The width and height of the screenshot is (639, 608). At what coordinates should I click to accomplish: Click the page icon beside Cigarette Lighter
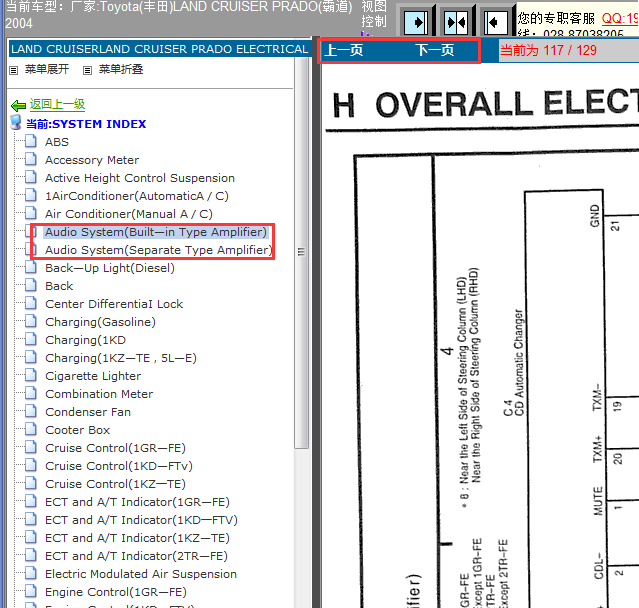point(31,375)
